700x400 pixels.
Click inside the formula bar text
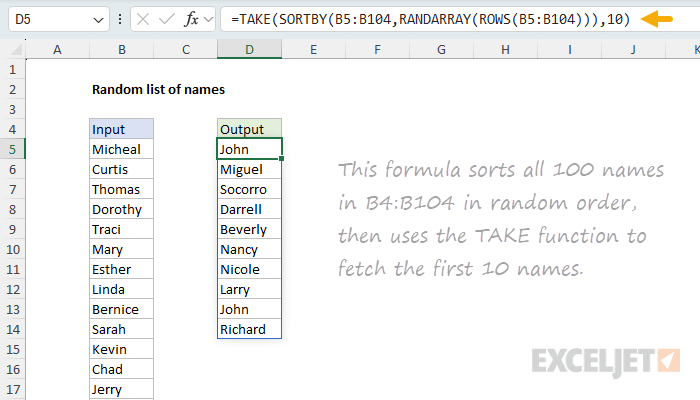click(x=430, y=19)
